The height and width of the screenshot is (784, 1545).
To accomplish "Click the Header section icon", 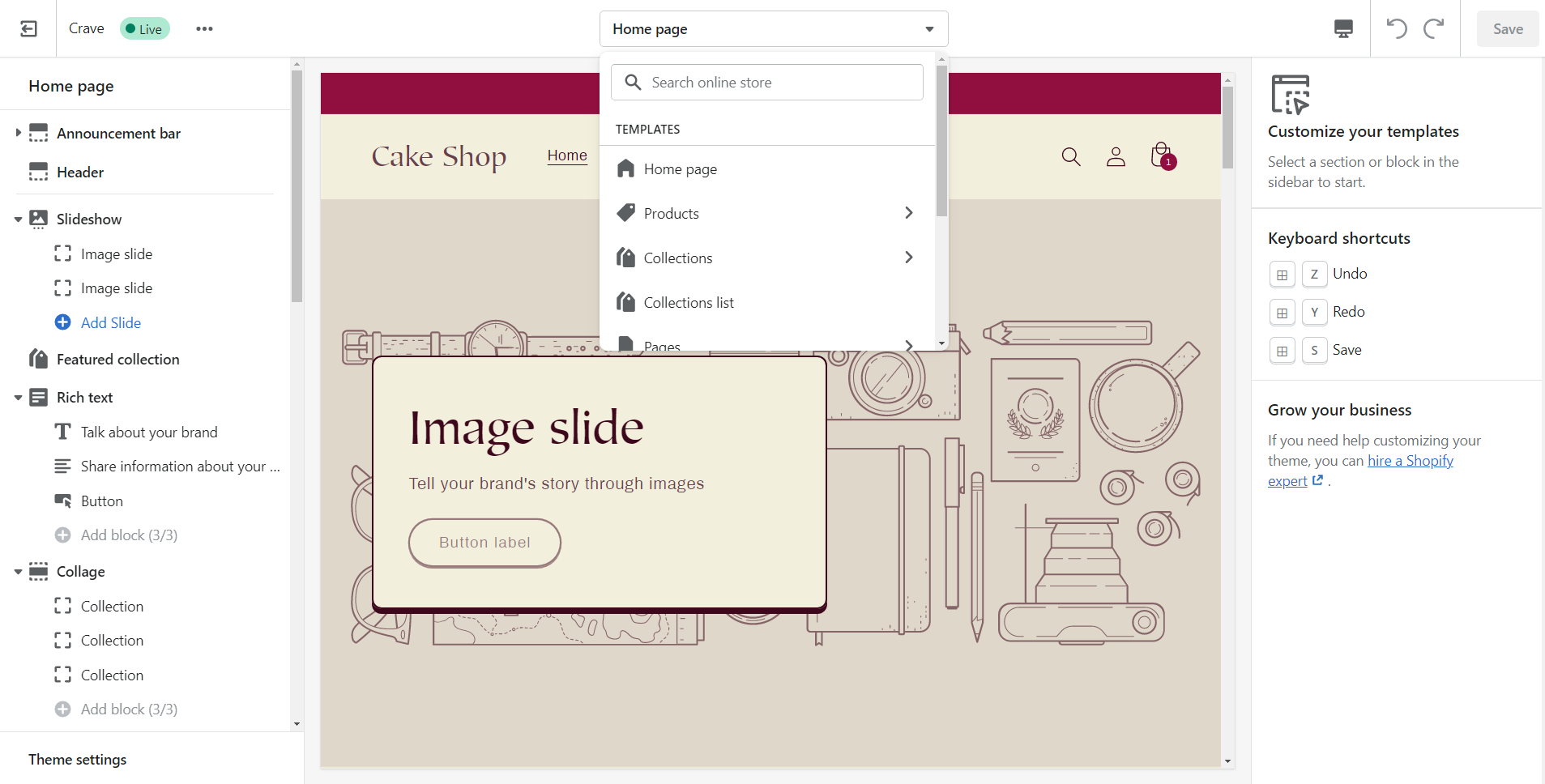I will pyautogui.click(x=38, y=172).
